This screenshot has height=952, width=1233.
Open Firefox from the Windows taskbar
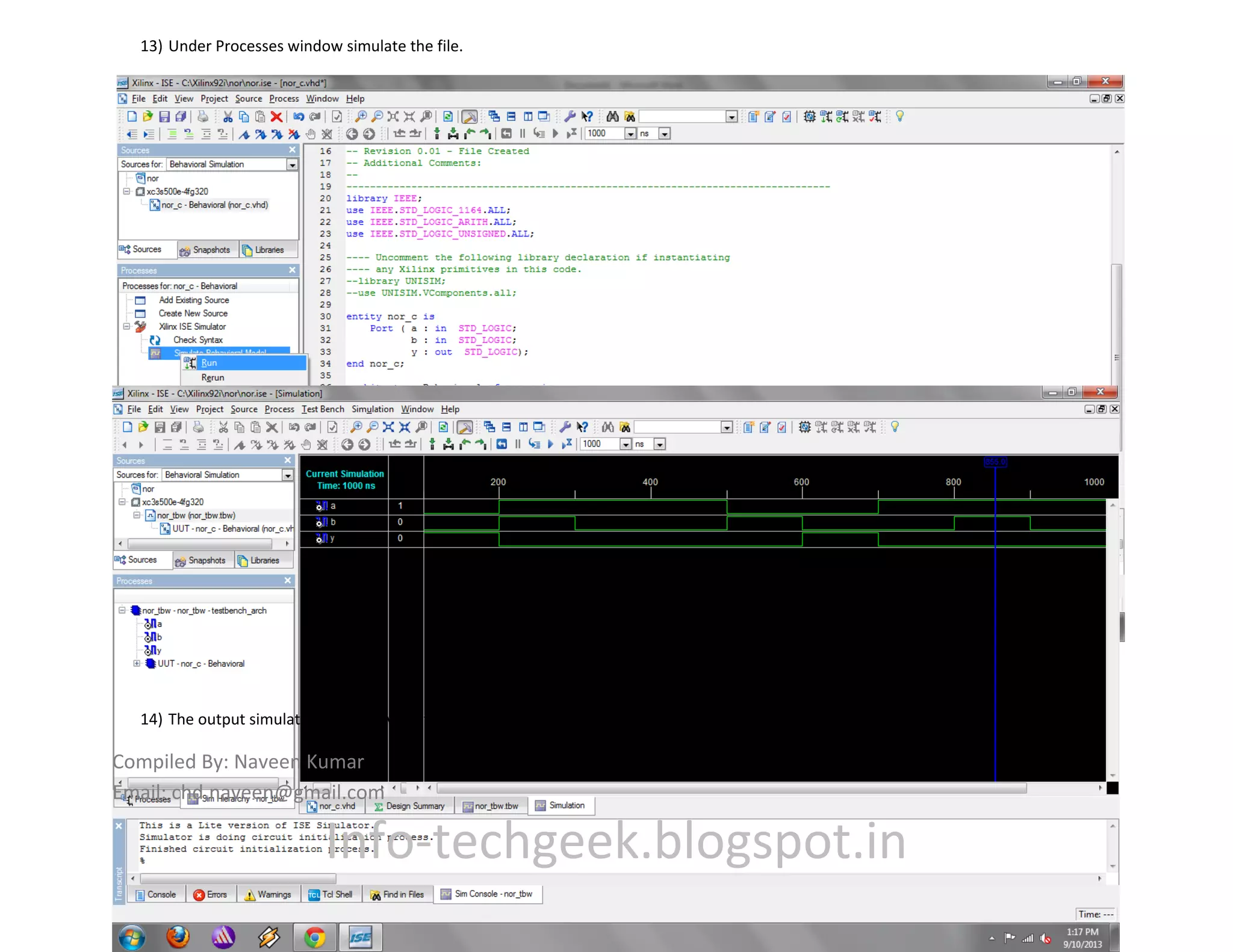pos(177,936)
